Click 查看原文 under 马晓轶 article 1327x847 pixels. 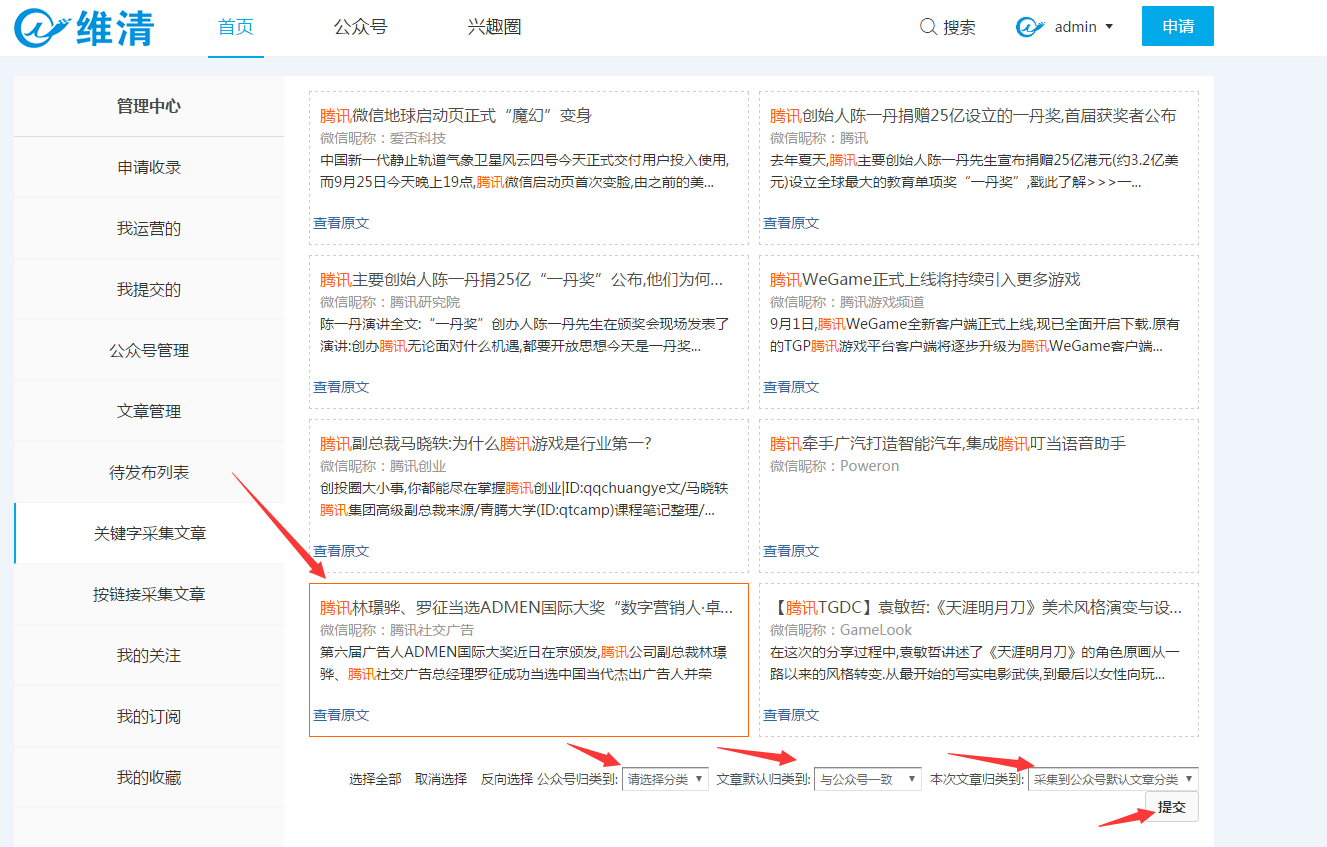coord(341,551)
